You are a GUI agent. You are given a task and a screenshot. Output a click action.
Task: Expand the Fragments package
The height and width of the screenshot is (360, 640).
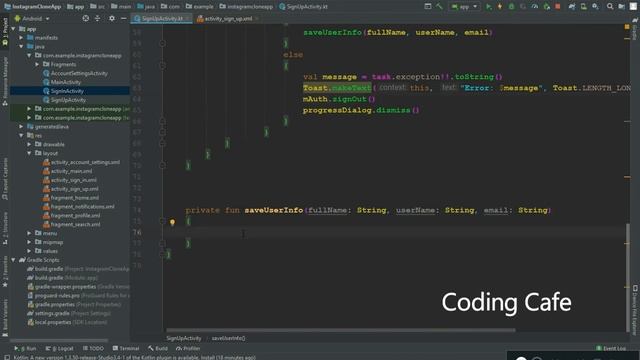pyautogui.click(x=37, y=64)
